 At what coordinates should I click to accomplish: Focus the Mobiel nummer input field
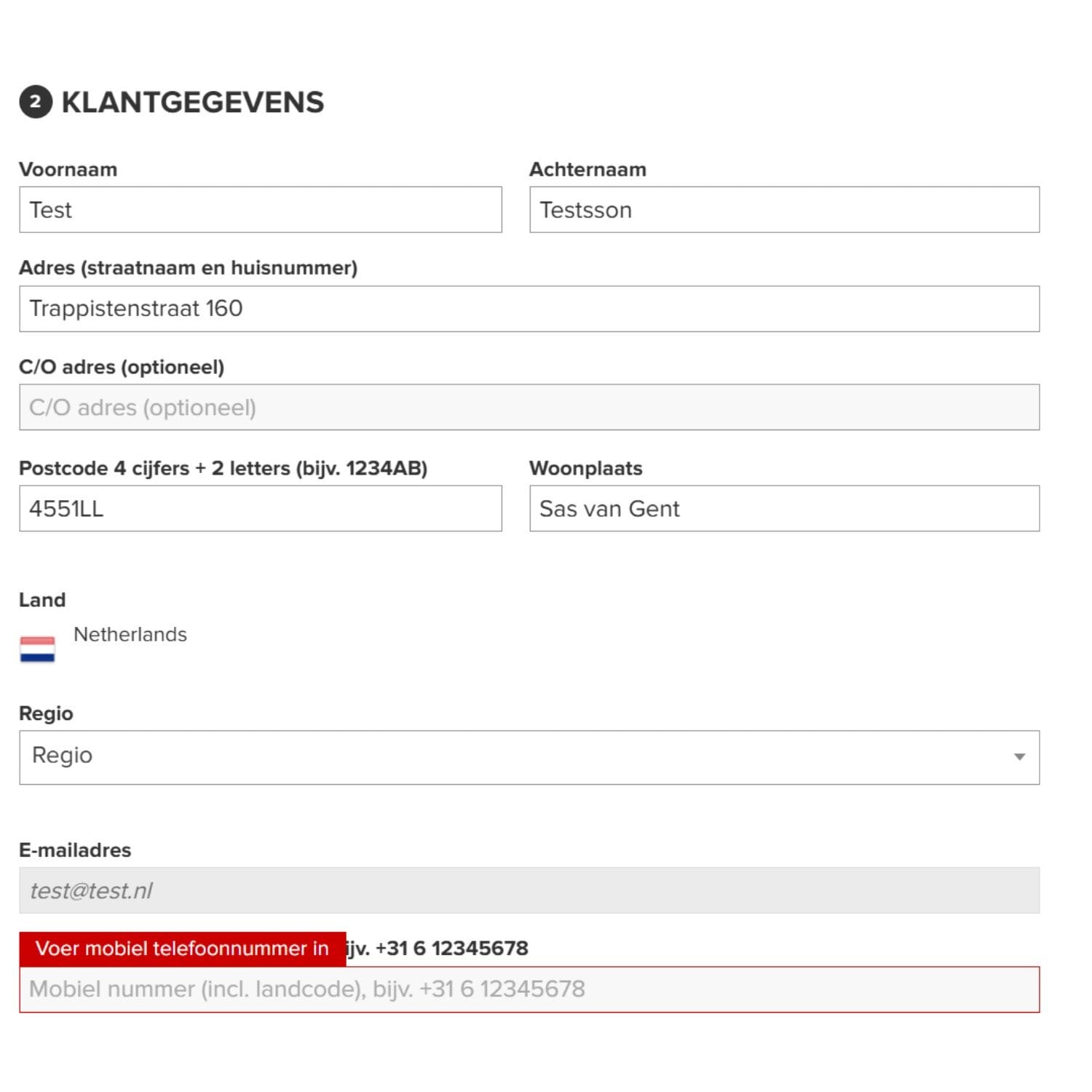coord(529,989)
